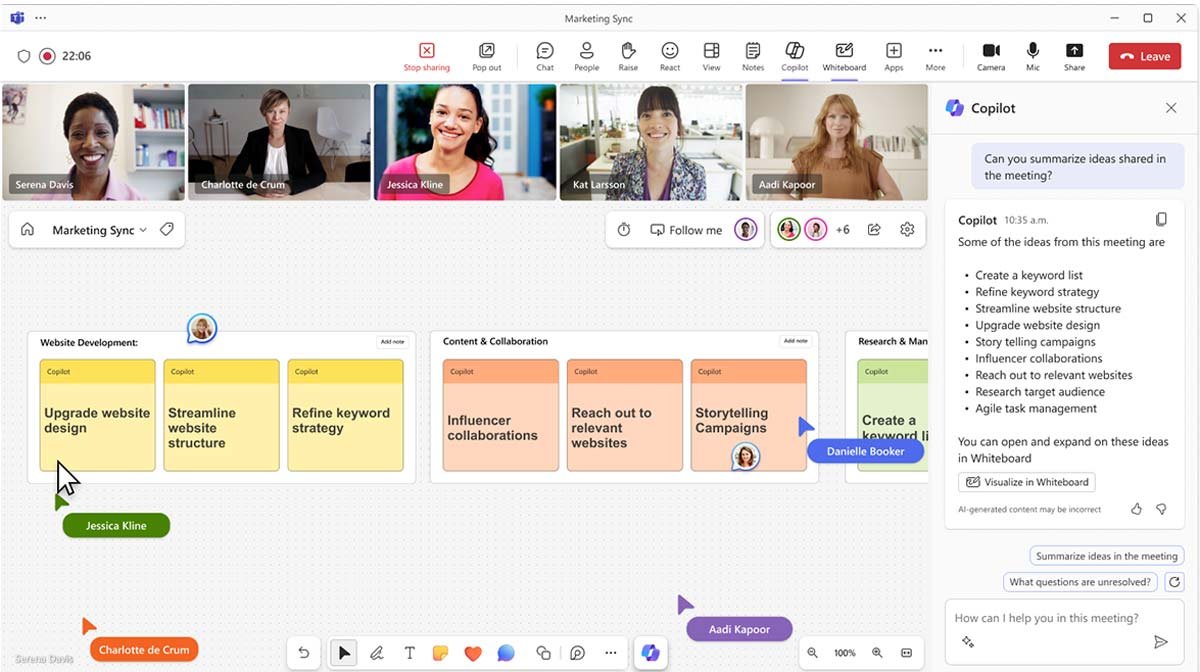This screenshot has width=1200, height=672.
Task: Toggle Follow me presenter mode
Action: (x=685, y=229)
